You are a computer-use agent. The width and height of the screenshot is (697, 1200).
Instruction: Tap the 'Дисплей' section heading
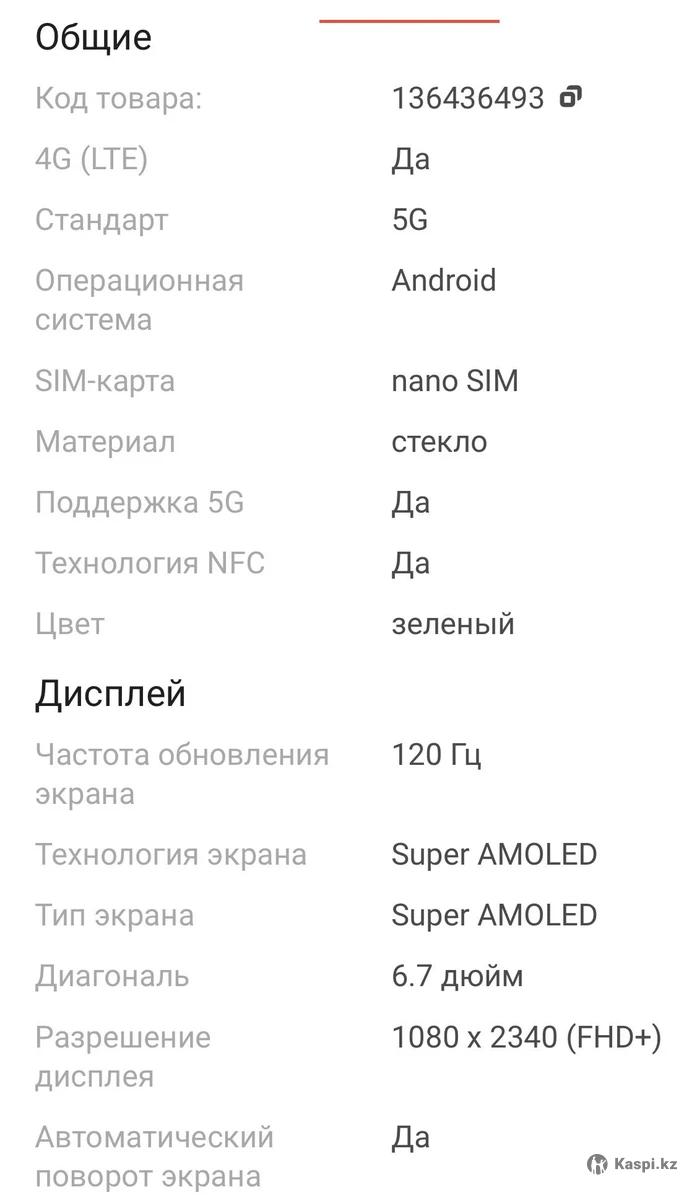point(110,693)
